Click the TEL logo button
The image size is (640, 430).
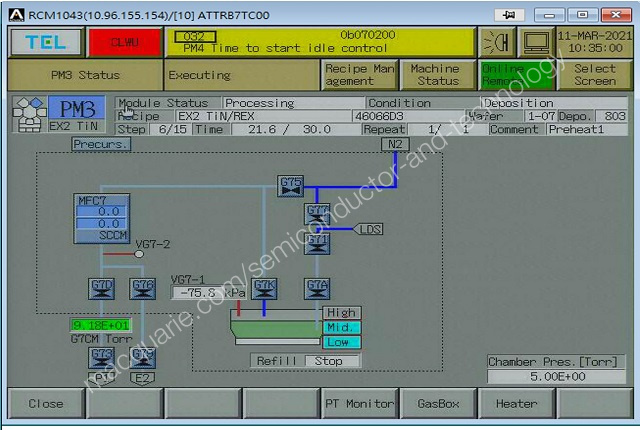44,42
